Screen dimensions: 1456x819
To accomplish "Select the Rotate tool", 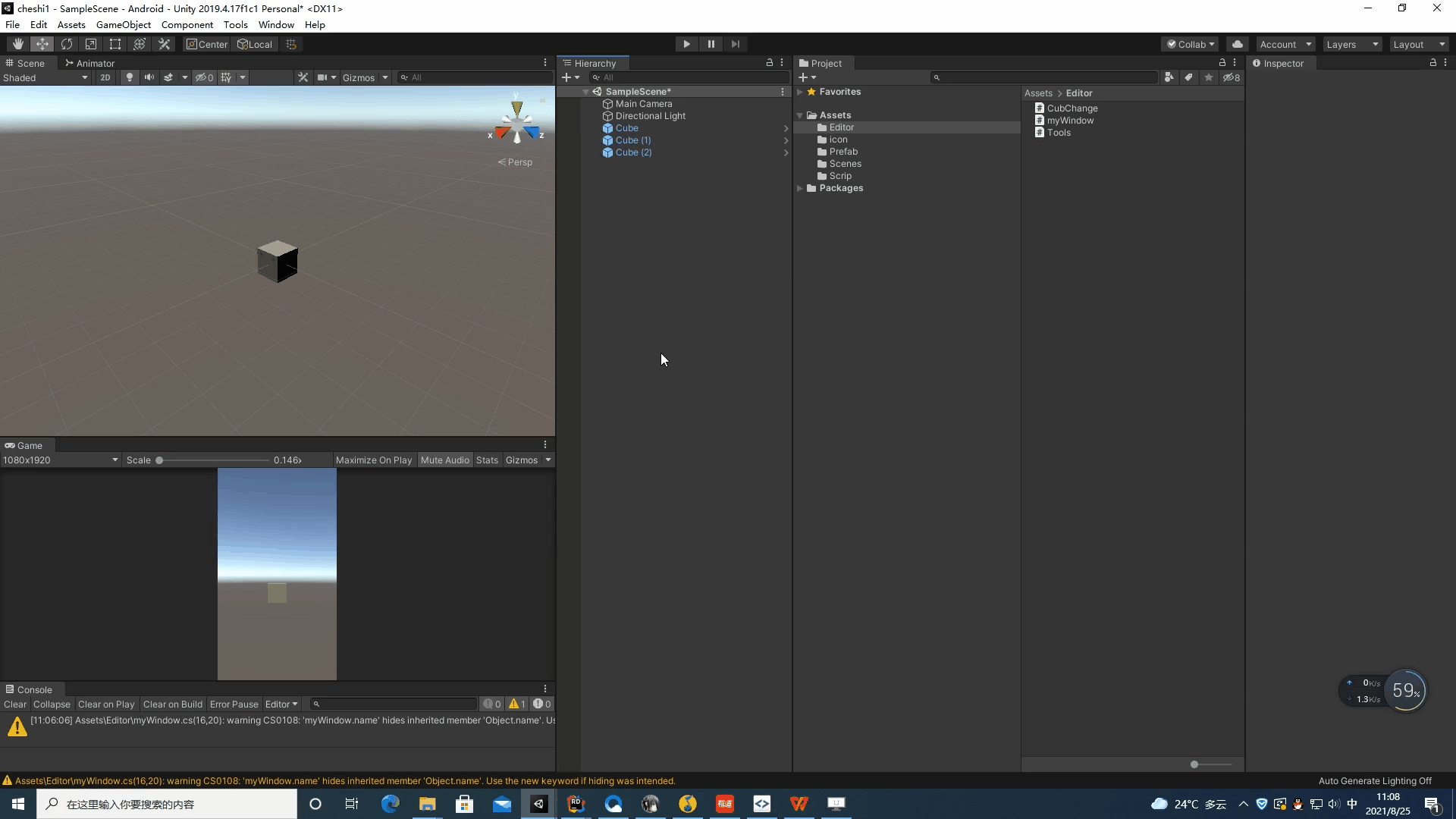I will tap(67, 44).
